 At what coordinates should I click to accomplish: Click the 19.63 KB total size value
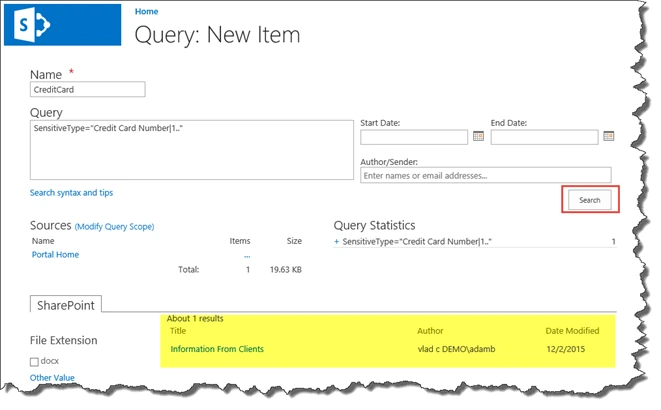tap(286, 270)
